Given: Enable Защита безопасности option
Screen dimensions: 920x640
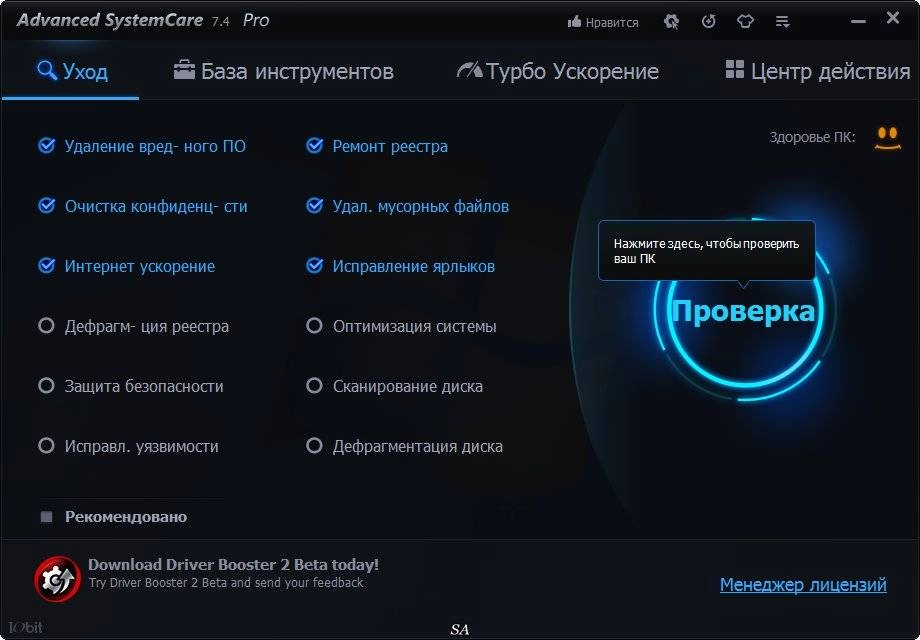Looking at the screenshot, I should click(46, 385).
